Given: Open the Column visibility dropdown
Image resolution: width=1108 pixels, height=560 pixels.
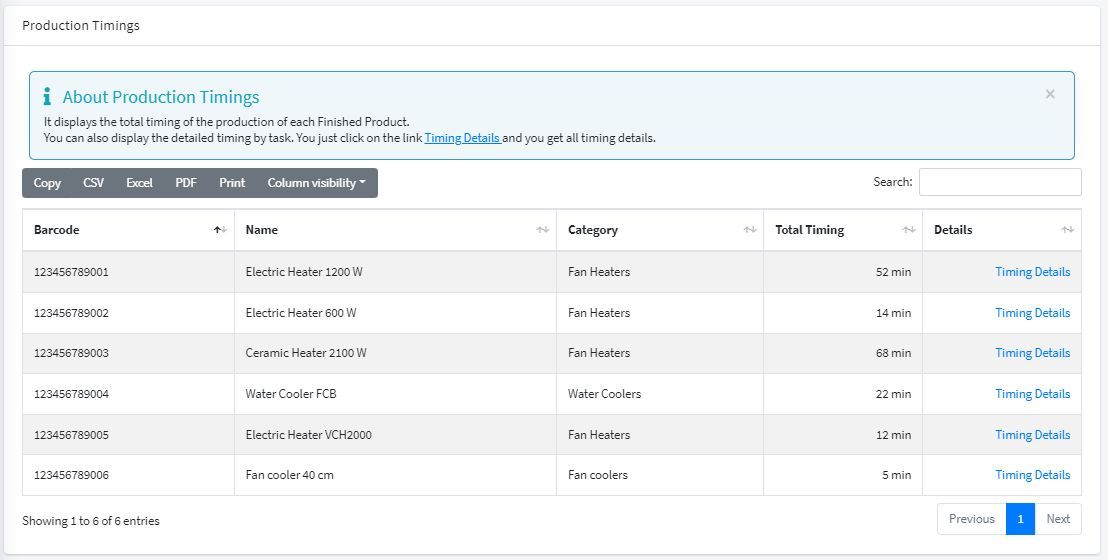Looking at the screenshot, I should click(x=317, y=182).
